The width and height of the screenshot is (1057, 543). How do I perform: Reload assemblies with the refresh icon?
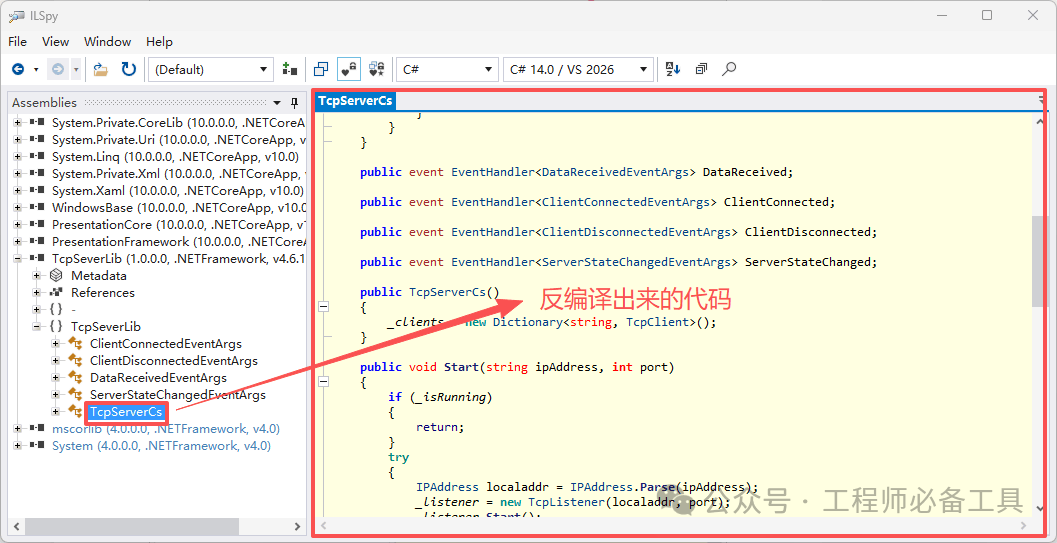click(129, 69)
